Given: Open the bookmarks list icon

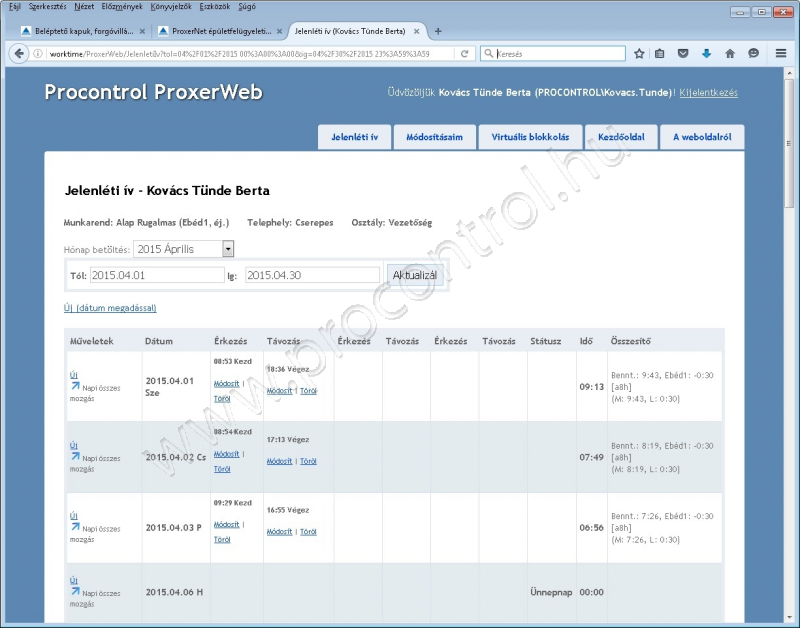Looking at the screenshot, I should (660, 54).
